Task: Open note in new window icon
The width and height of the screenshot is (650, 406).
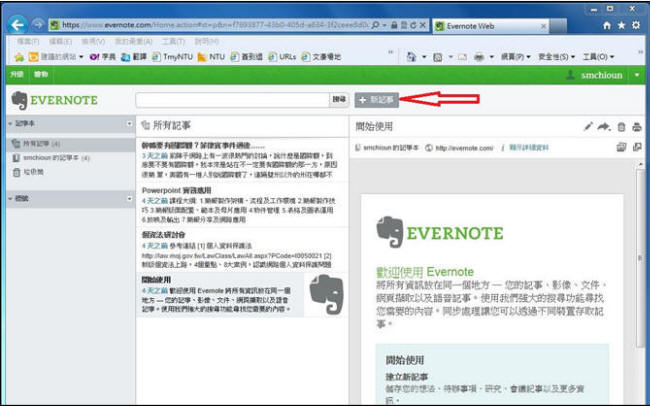Action: tap(637, 147)
